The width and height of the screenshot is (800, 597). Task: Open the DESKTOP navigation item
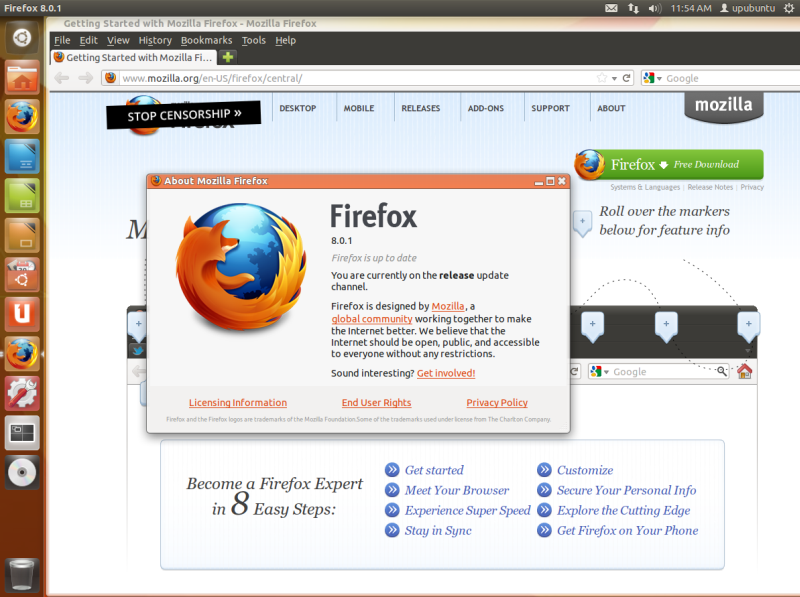(x=297, y=108)
